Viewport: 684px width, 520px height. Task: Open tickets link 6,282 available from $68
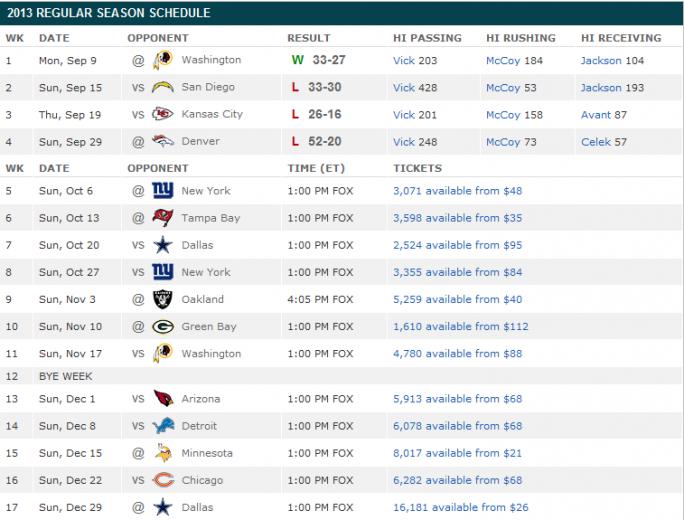[x=458, y=480]
